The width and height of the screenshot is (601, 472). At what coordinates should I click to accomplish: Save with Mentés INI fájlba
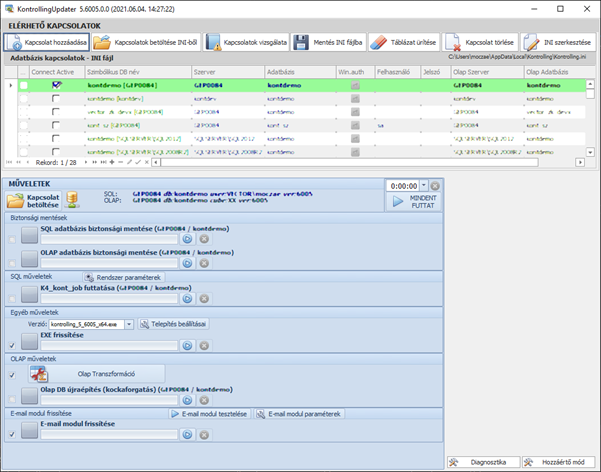[325, 43]
